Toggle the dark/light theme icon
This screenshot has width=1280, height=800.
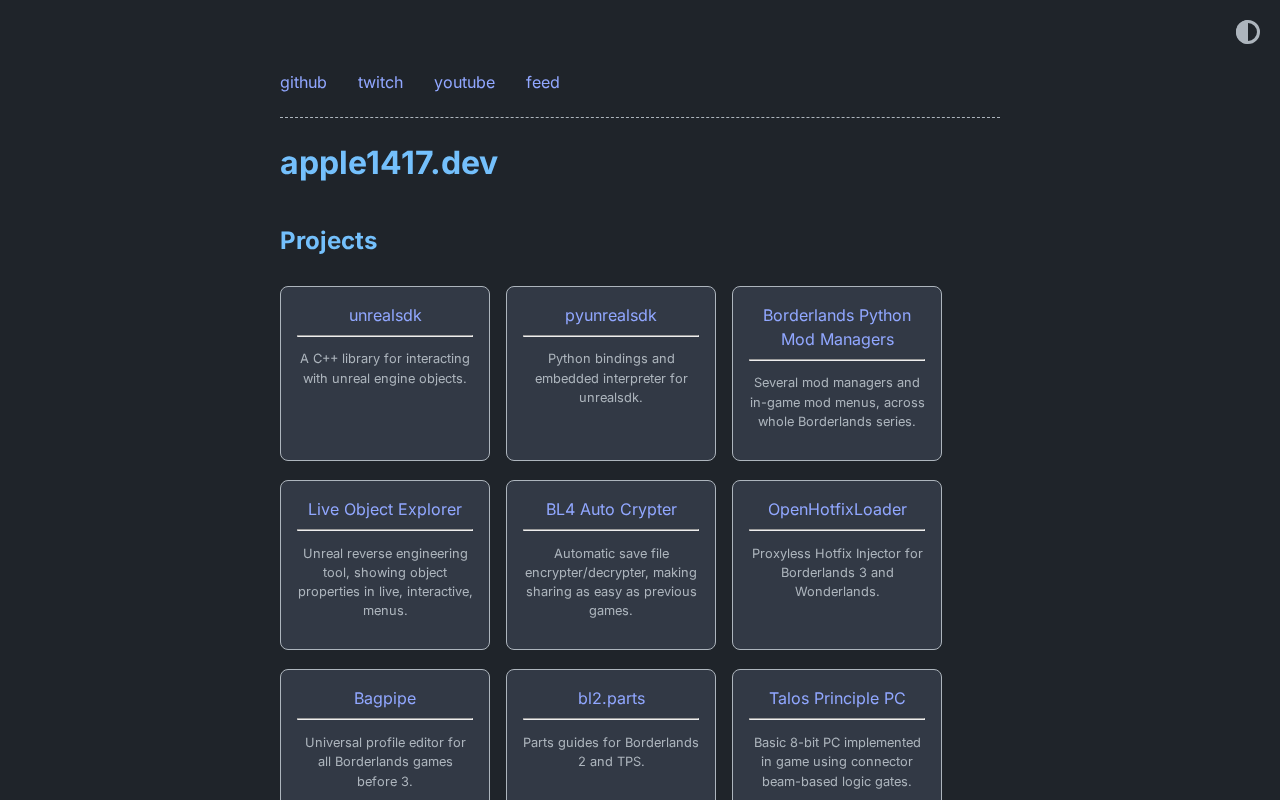[x=1248, y=32]
